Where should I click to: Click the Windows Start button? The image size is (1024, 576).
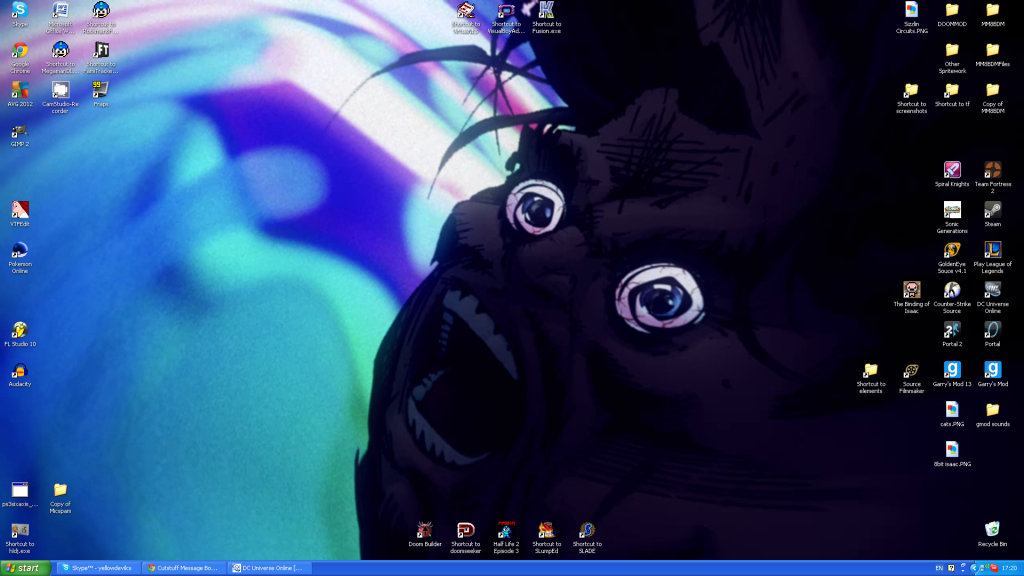pyautogui.click(x=25, y=568)
